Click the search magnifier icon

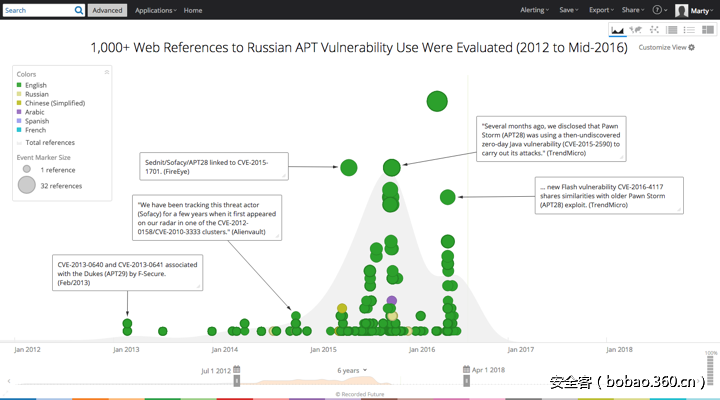79,10
